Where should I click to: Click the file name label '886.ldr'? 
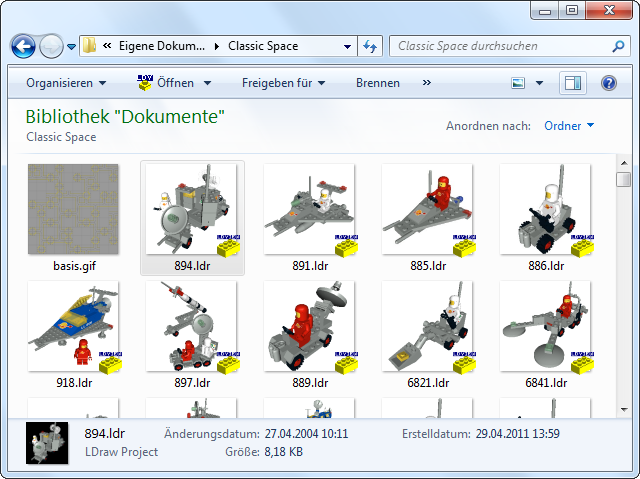pyautogui.click(x=546, y=266)
